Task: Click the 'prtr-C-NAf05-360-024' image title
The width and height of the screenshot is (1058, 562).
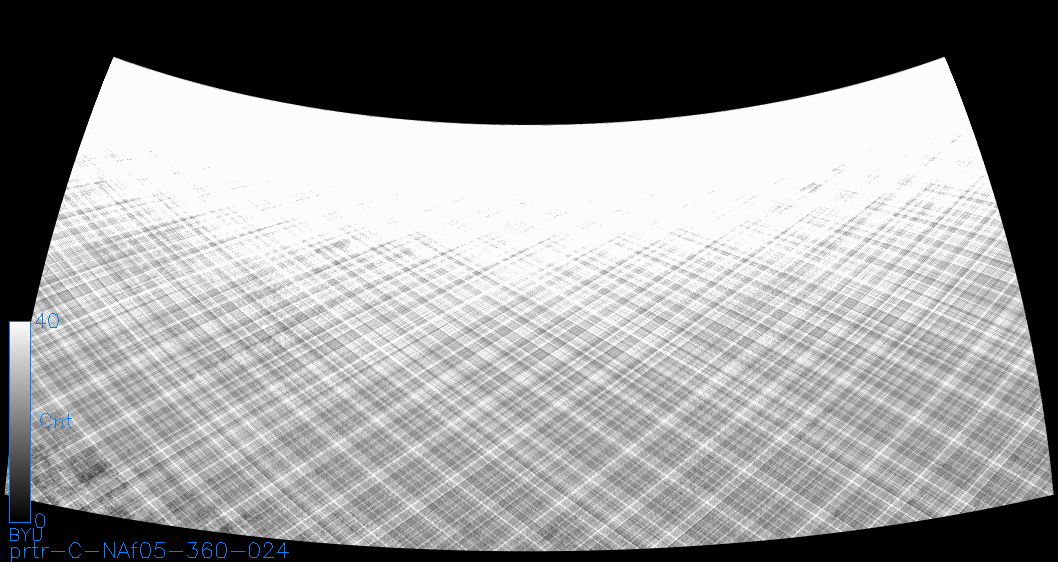Action: 149,551
